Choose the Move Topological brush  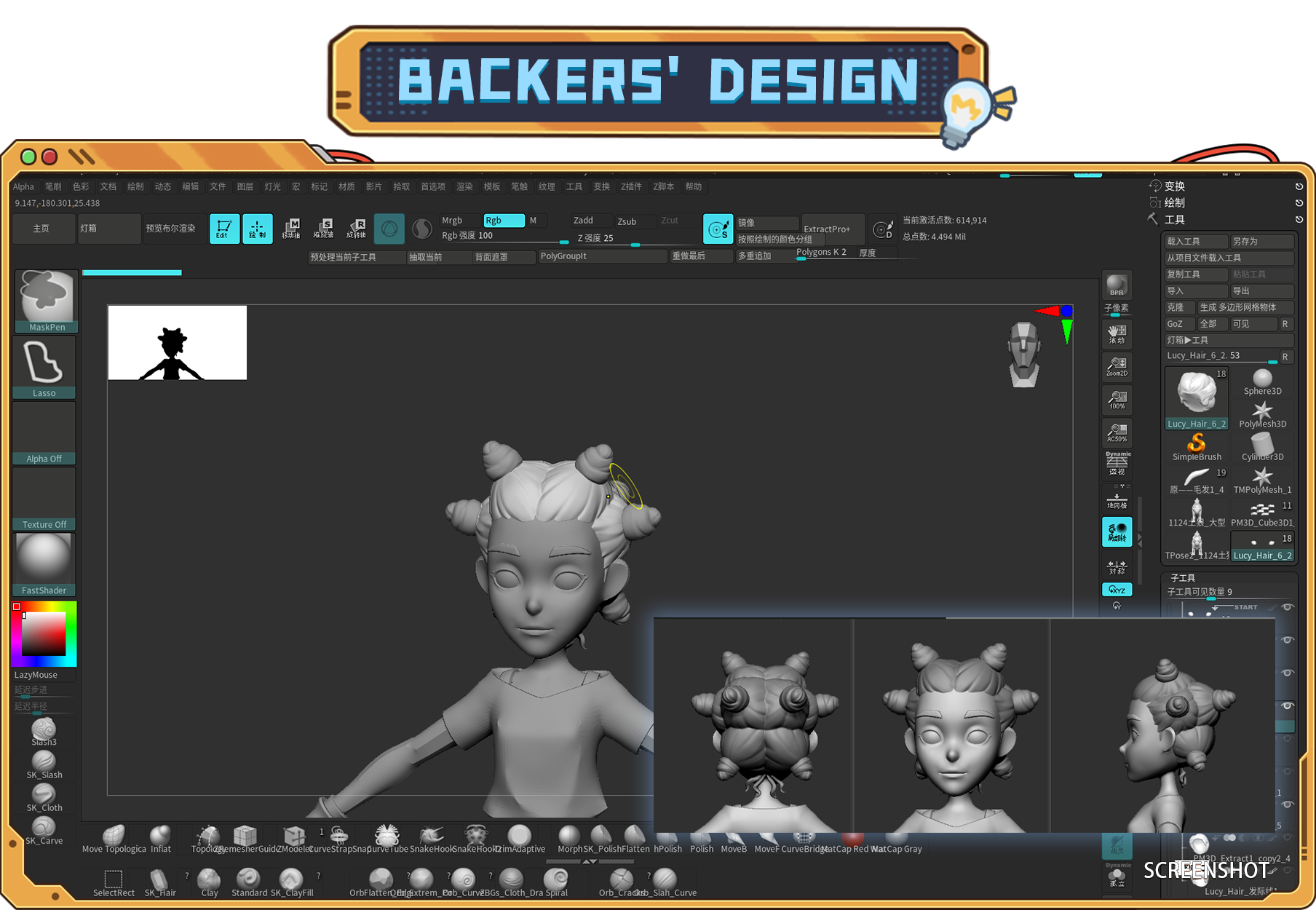(114, 839)
